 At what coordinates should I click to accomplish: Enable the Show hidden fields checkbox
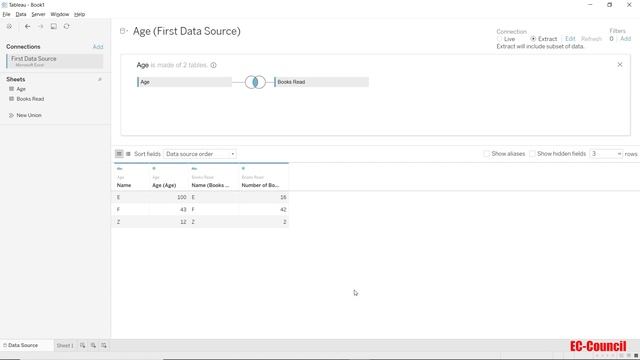point(532,154)
